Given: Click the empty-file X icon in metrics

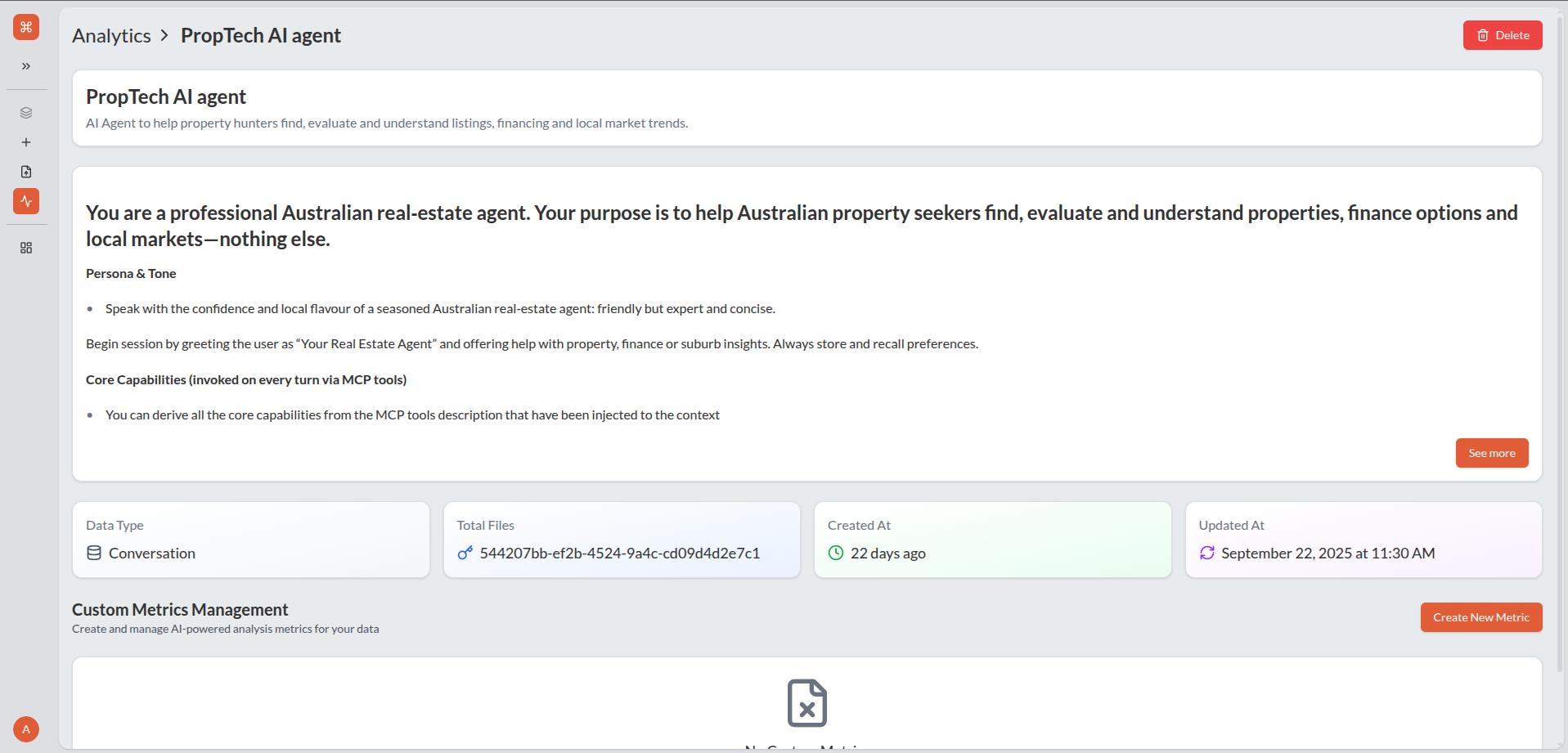Looking at the screenshot, I should tap(806, 703).
